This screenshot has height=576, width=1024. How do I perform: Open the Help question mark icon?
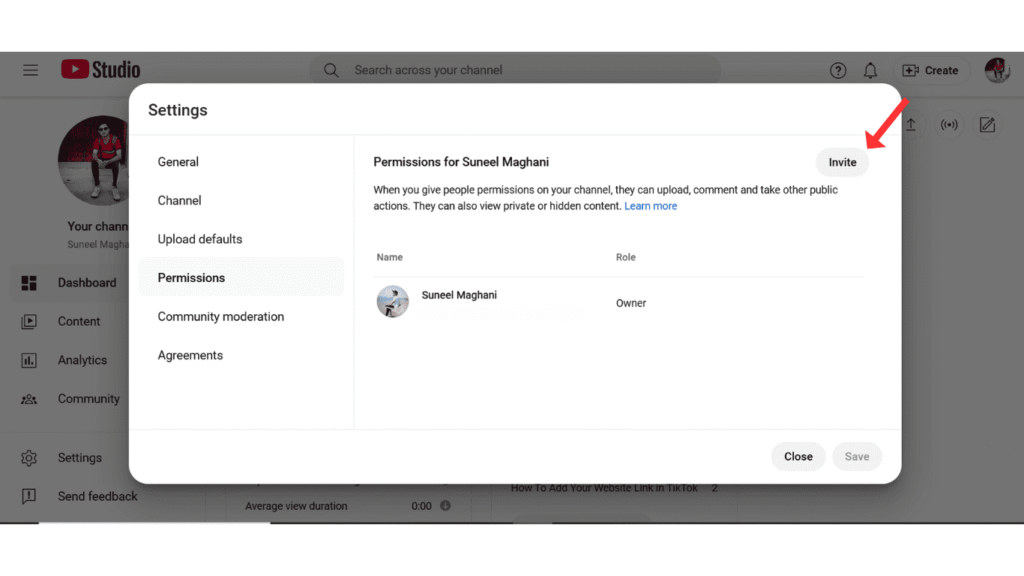coord(838,71)
